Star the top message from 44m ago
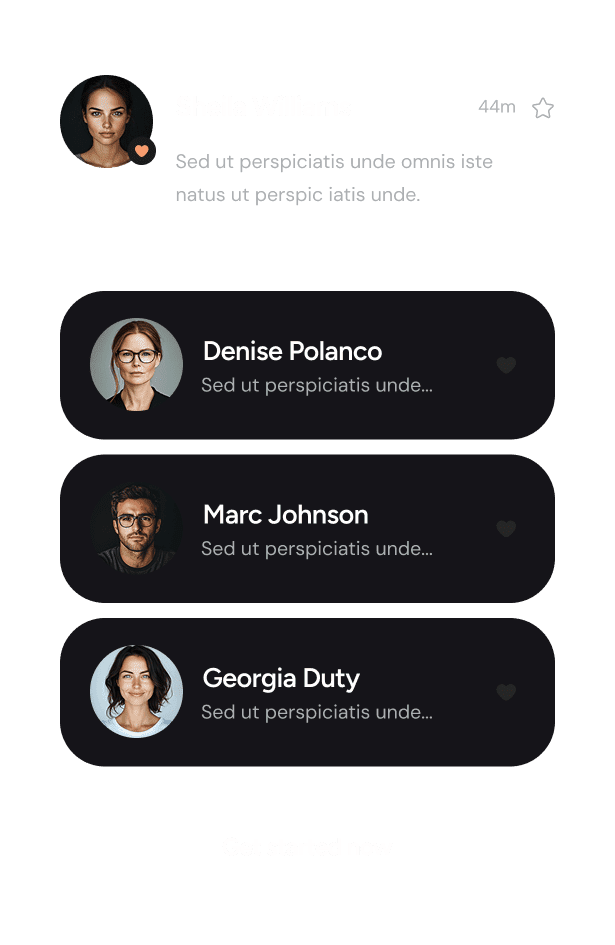 543,108
